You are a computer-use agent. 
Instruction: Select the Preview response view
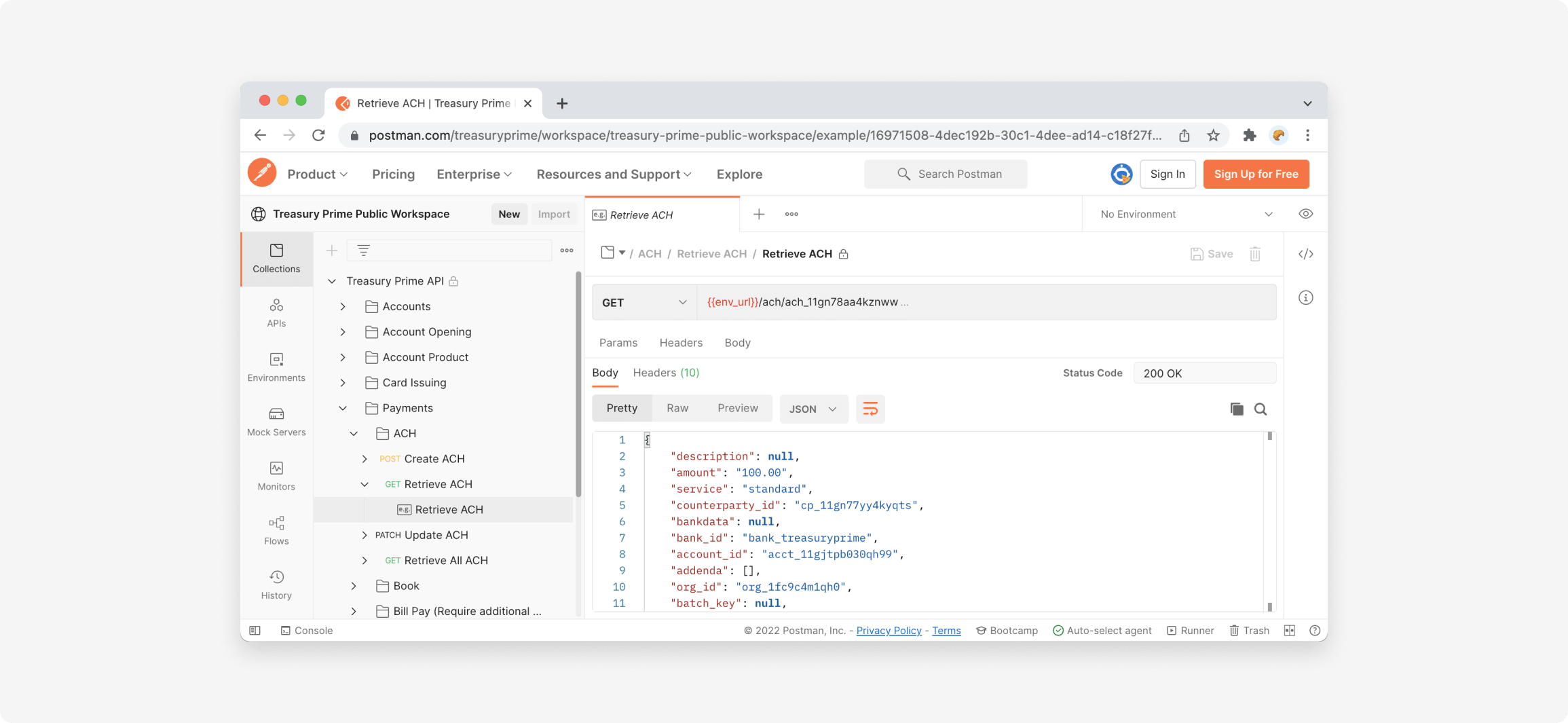point(737,408)
